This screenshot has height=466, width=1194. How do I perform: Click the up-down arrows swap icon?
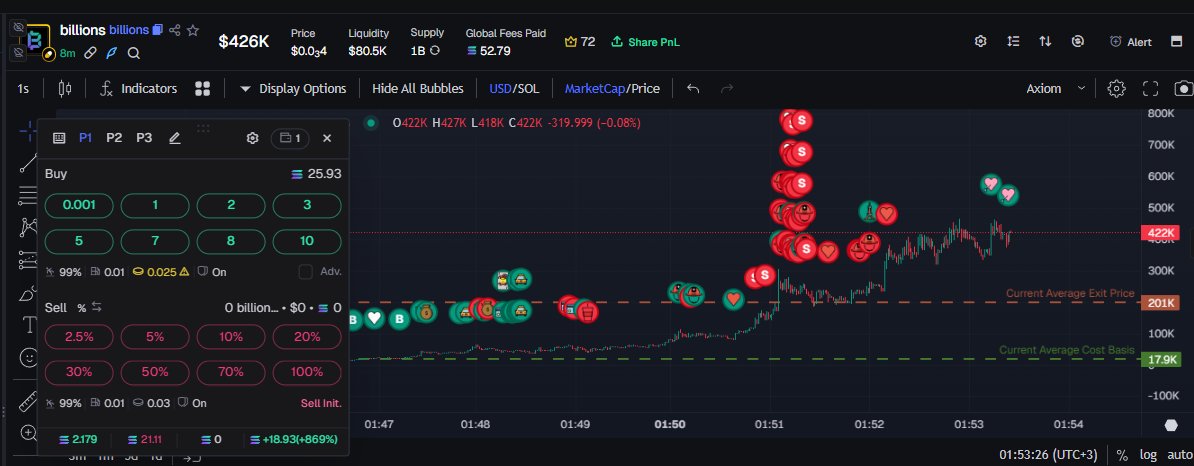tap(1046, 41)
